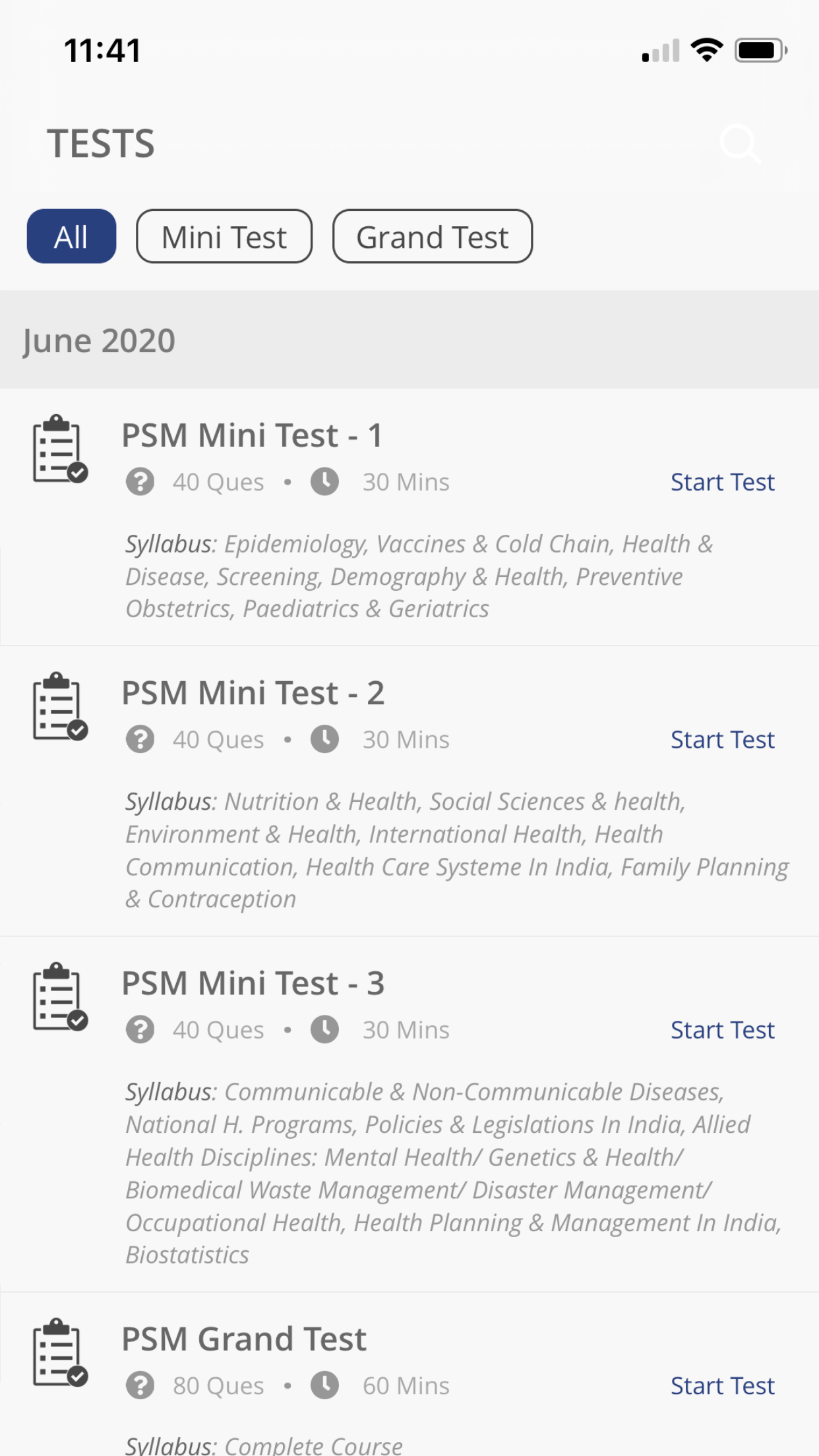Open PSM Mini Test - 1 title

coord(252,435)
